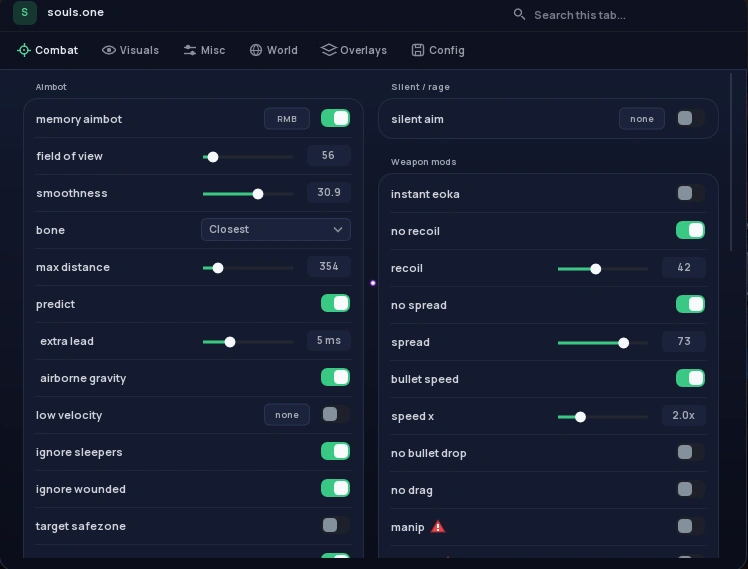The image size is (748, 569).
Task: Open the Visuals tab
Action: click(x=130, y=50)
